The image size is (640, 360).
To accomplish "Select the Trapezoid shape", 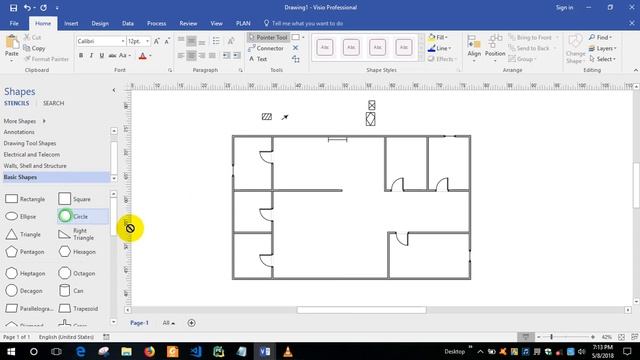I will tap(78, 309).
